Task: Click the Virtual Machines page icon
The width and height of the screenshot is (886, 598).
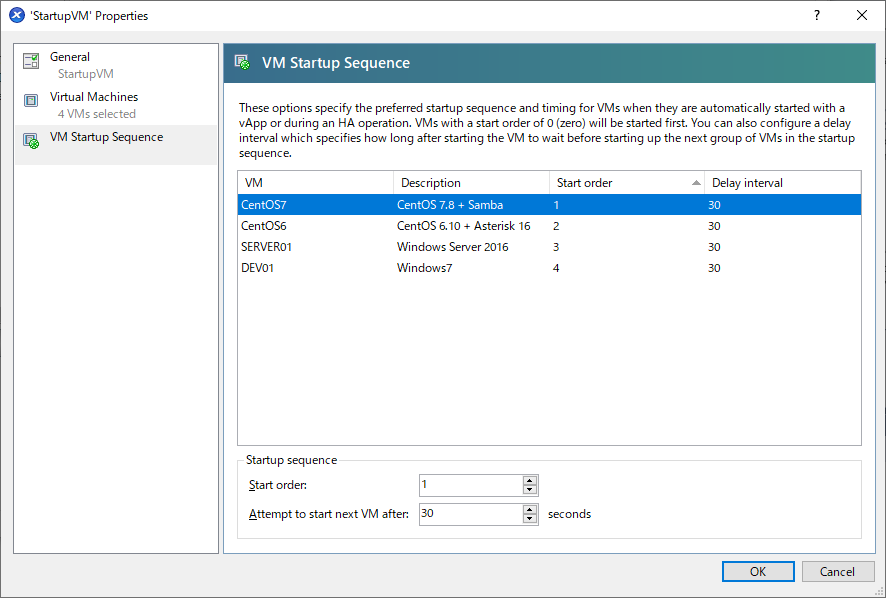Action: [x=31, y=101]
